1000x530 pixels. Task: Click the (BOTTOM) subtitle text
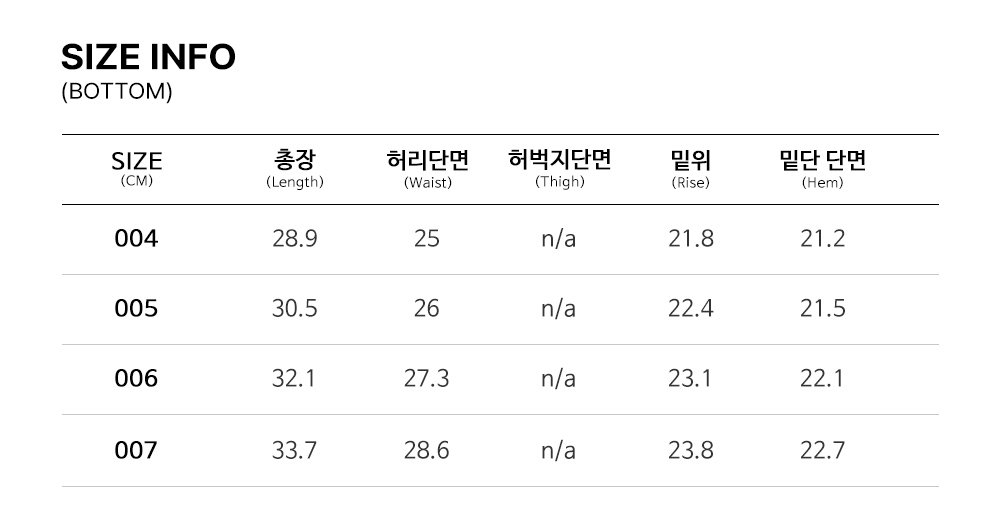(x=117, y=92)
